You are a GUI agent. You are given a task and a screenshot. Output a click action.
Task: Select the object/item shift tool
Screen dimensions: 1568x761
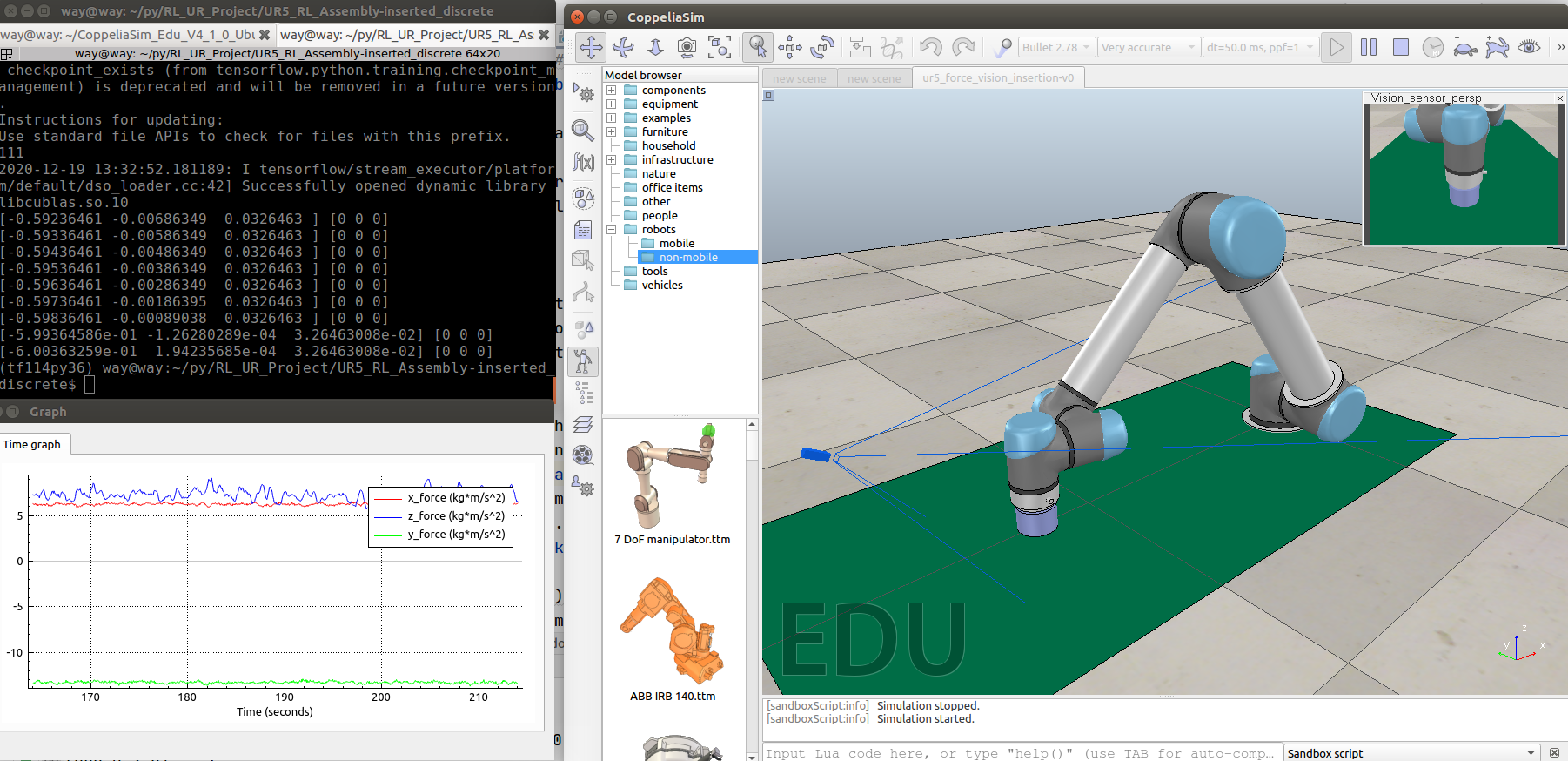click(790, 47)
